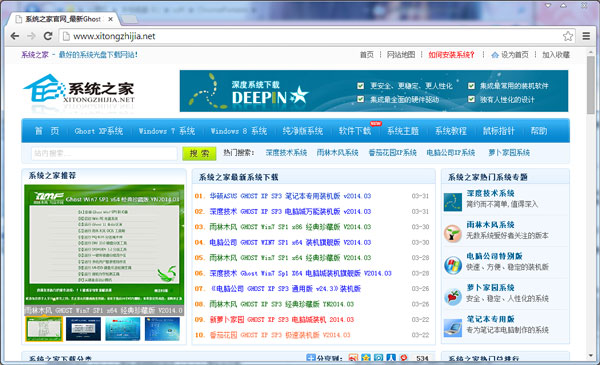
Task: Open item 05 雨林木风 Win7 SP1 x64
Action: [x=290, y=257]
